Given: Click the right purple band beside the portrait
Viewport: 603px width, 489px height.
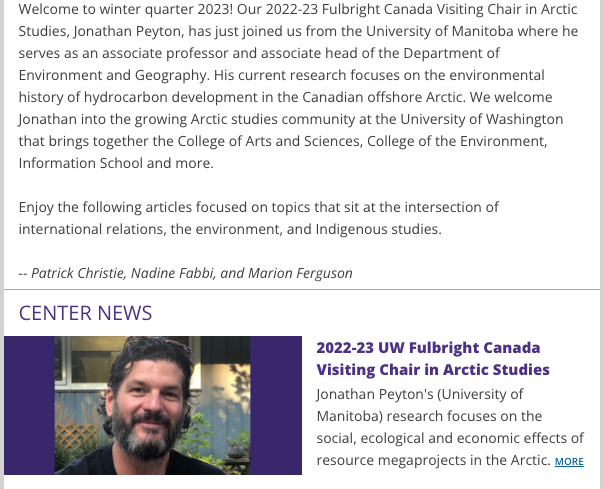Looking at the screenshot, I should point(276,405).
